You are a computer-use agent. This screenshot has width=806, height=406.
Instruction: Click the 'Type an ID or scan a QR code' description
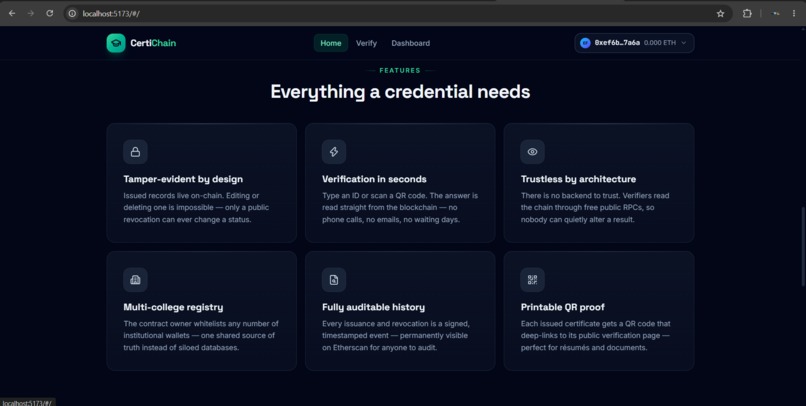(400, 208)
